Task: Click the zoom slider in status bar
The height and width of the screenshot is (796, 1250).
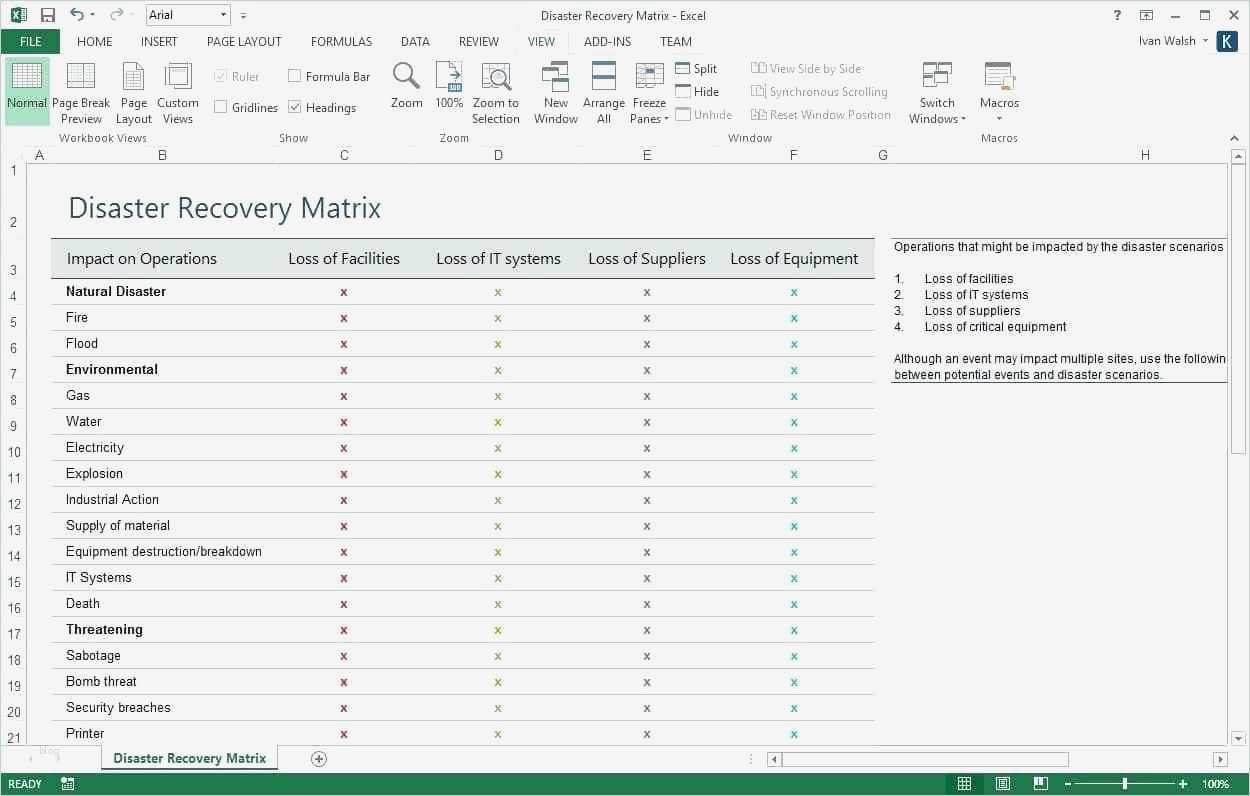Action: coord(1125,784)
